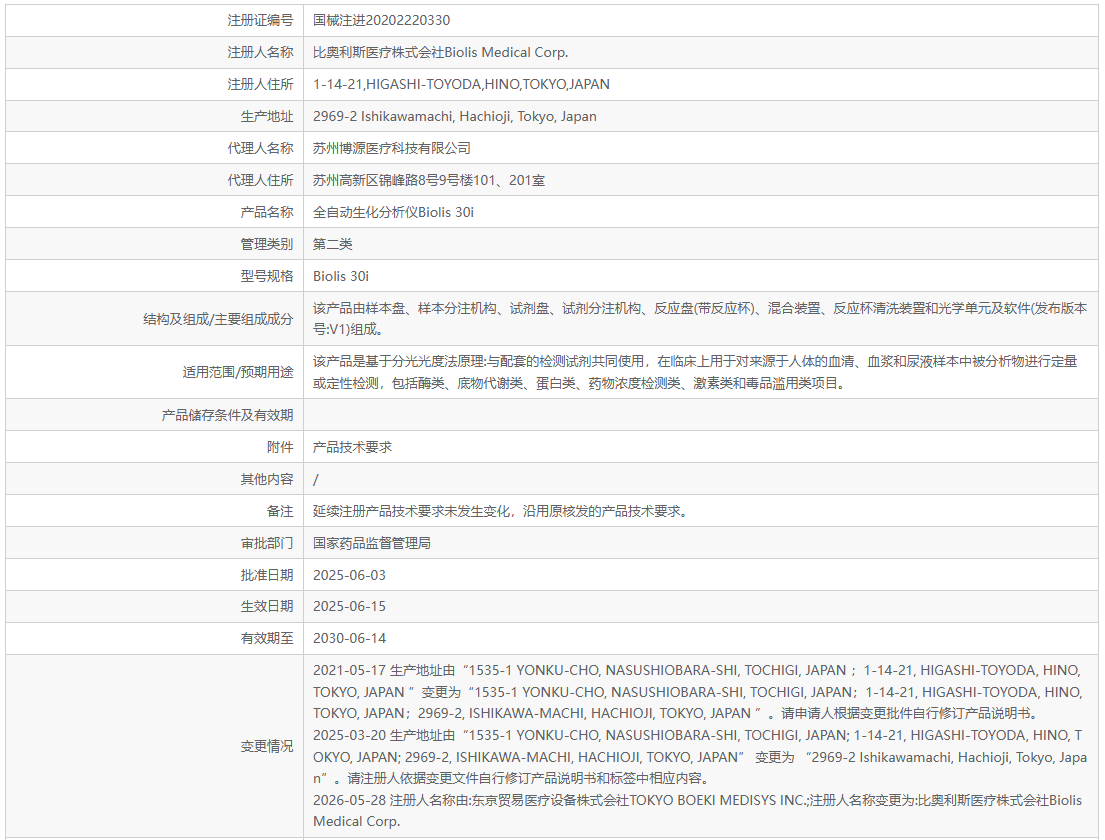Select registrant name 比奥利斯医疗株式会社Biolis Medical Corp.
This screenshot has width=1105, height=840.
[440, 52]
